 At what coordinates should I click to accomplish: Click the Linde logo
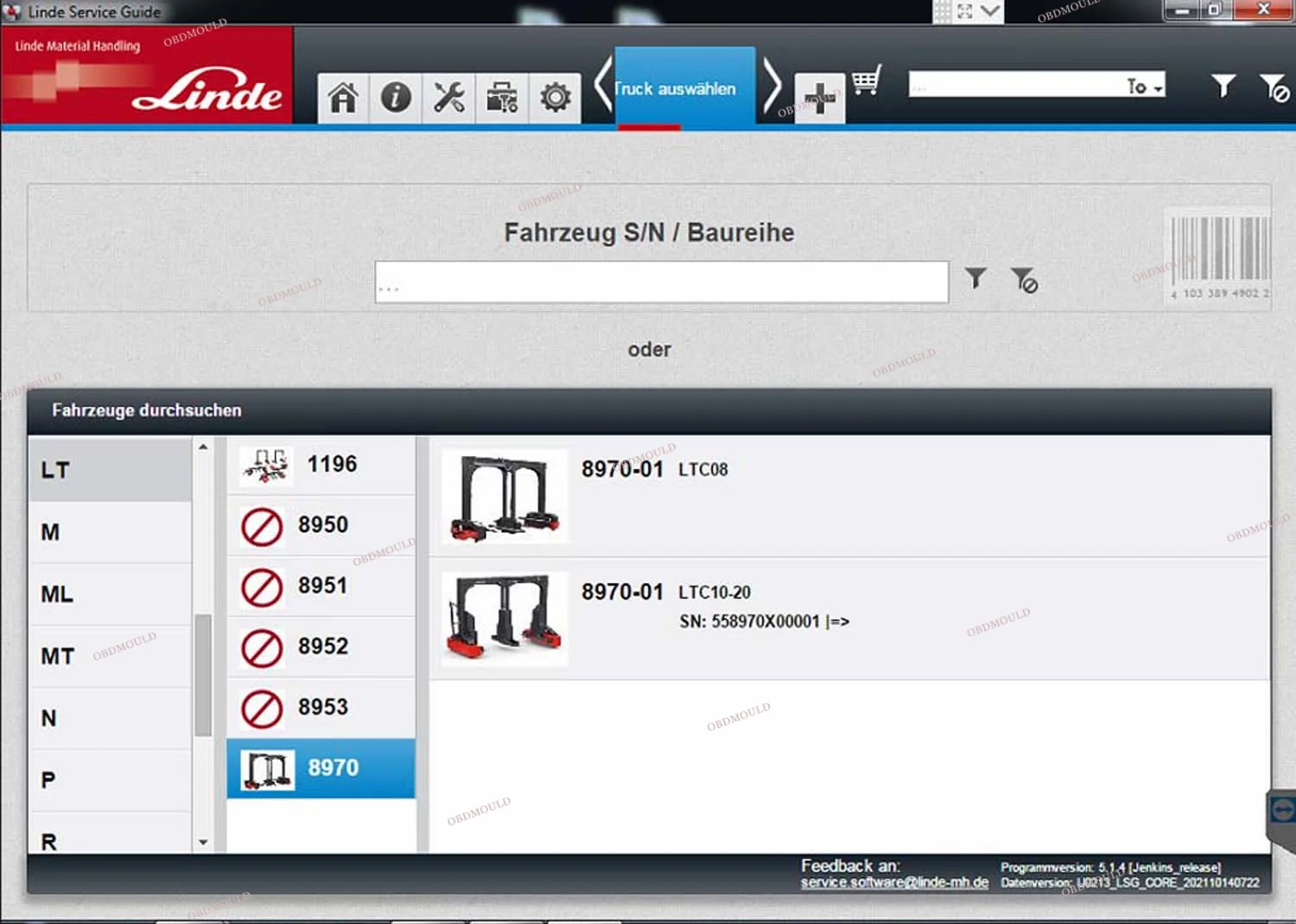point(207,90)
